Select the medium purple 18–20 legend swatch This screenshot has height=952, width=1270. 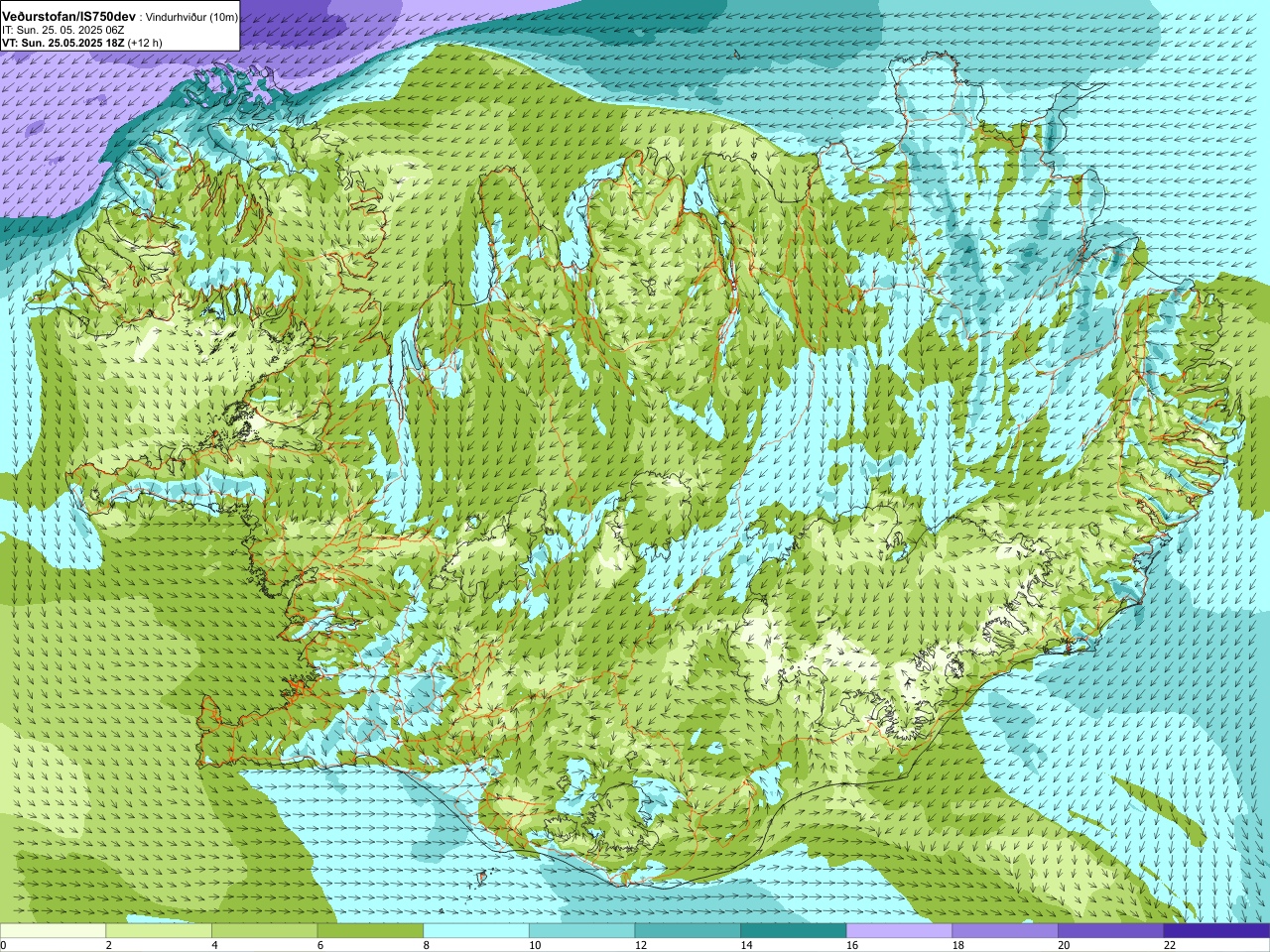(x=1005, y=931)
